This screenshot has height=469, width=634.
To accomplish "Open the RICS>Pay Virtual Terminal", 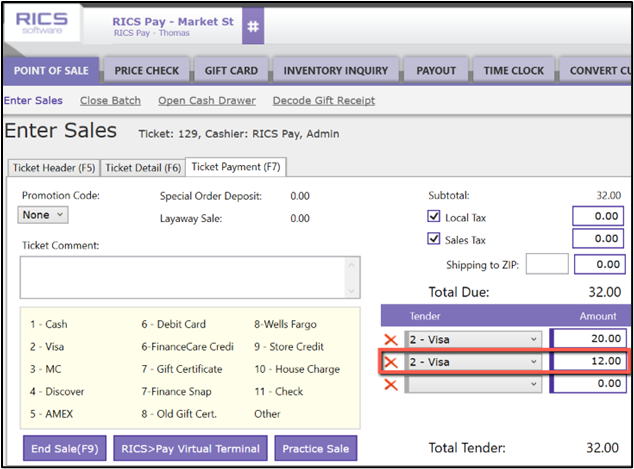I will point(190,448).
